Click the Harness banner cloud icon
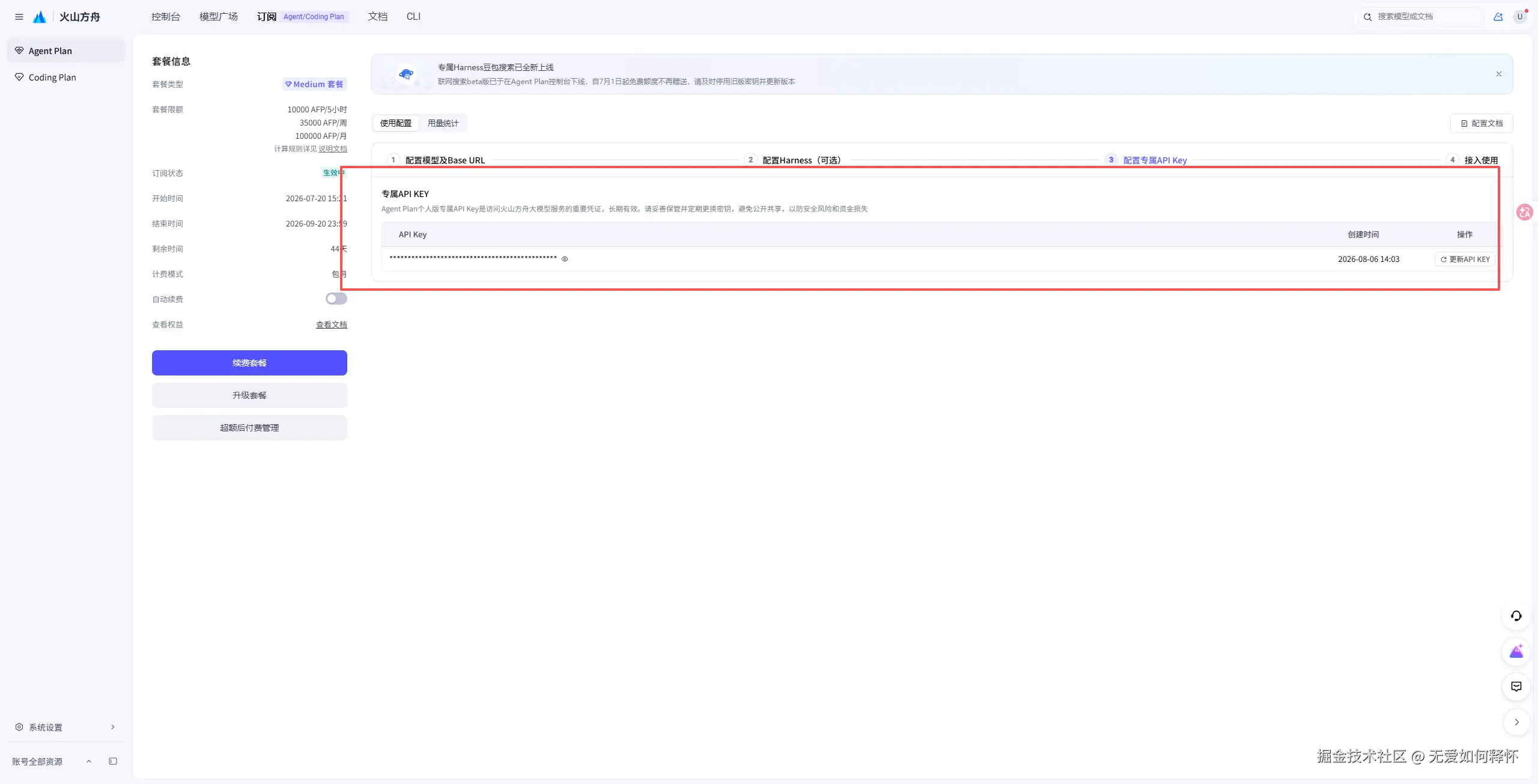 [406, 74]
